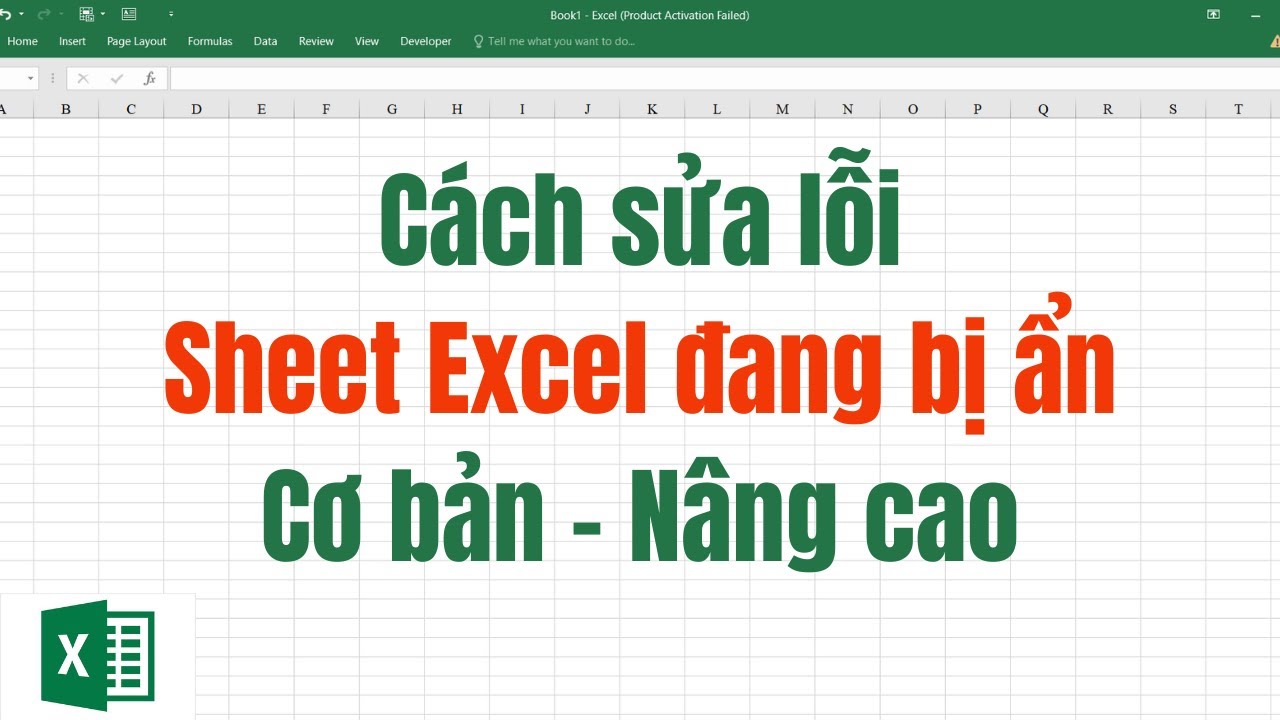Go to the Formulas tab
This screenshot has width=1280, height=720.
[x=210, y=41]
